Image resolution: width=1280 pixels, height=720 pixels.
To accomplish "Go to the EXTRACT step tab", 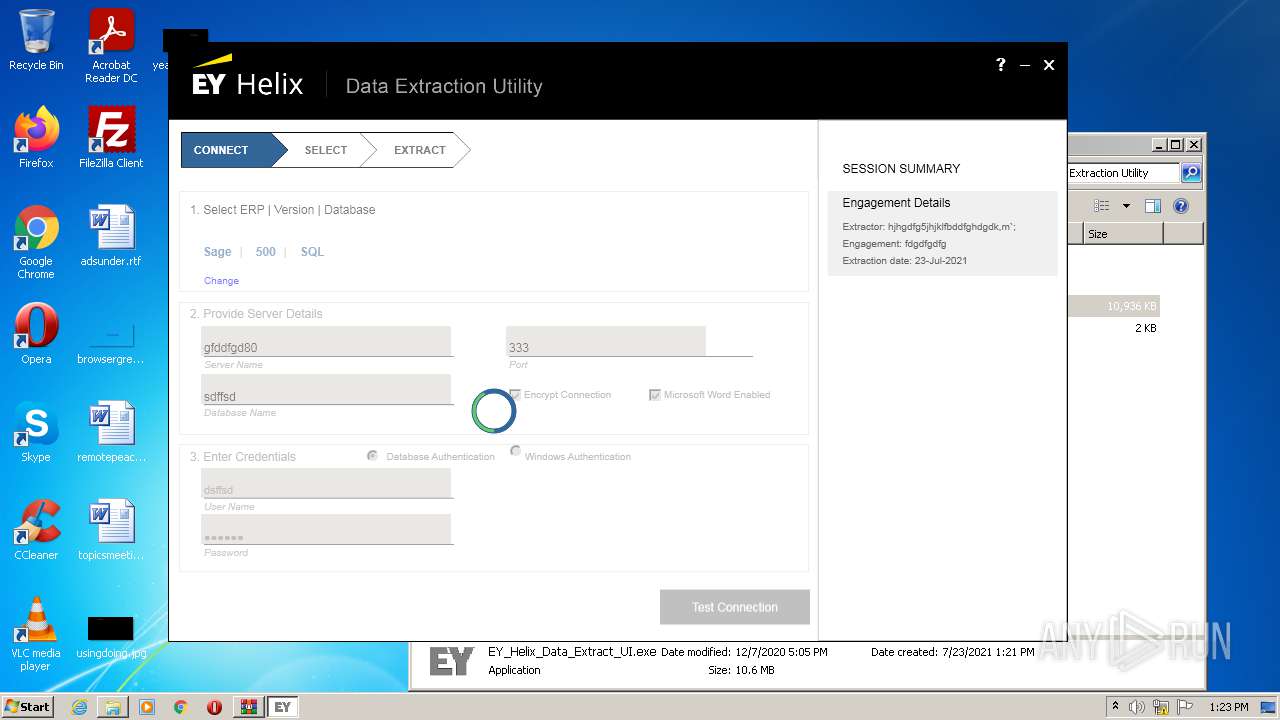I will click(419, 150).
